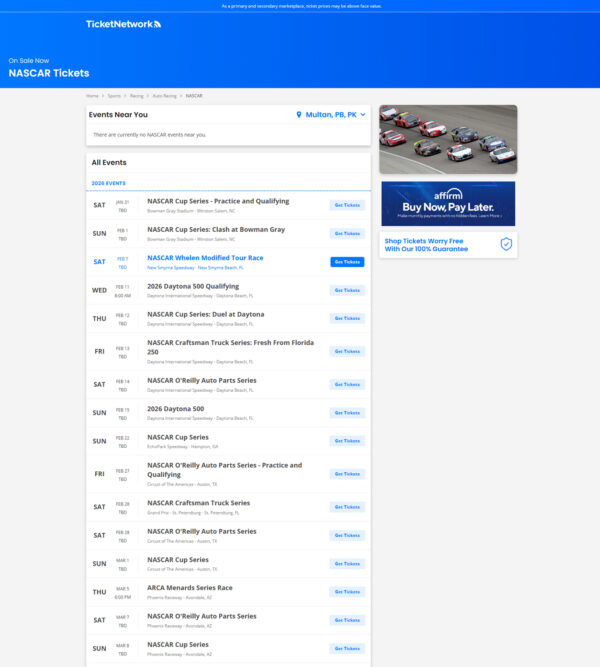Screen dimensions: 600x667
Task: Click the guarantee shield checkmark icon
Action: [506, 244]
